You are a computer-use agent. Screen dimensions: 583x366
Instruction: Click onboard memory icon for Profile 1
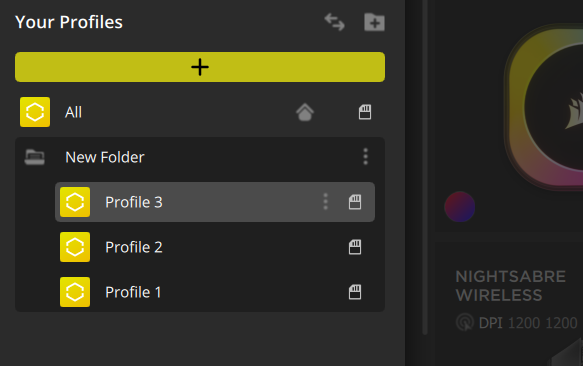pos(355,292)
